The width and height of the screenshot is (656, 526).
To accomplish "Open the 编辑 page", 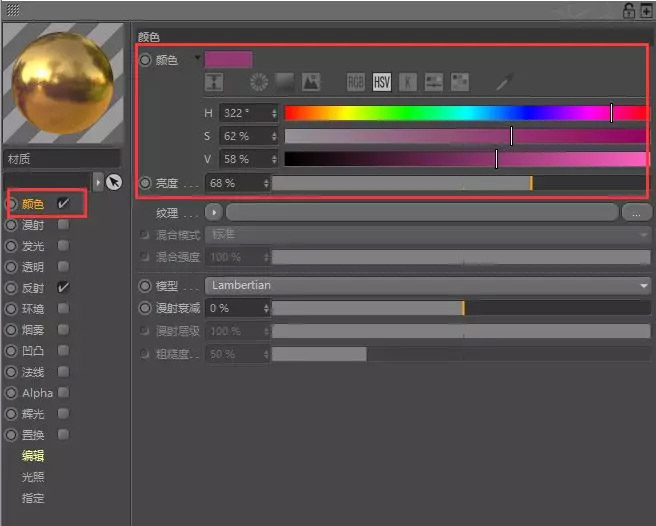I will point(33,456).
